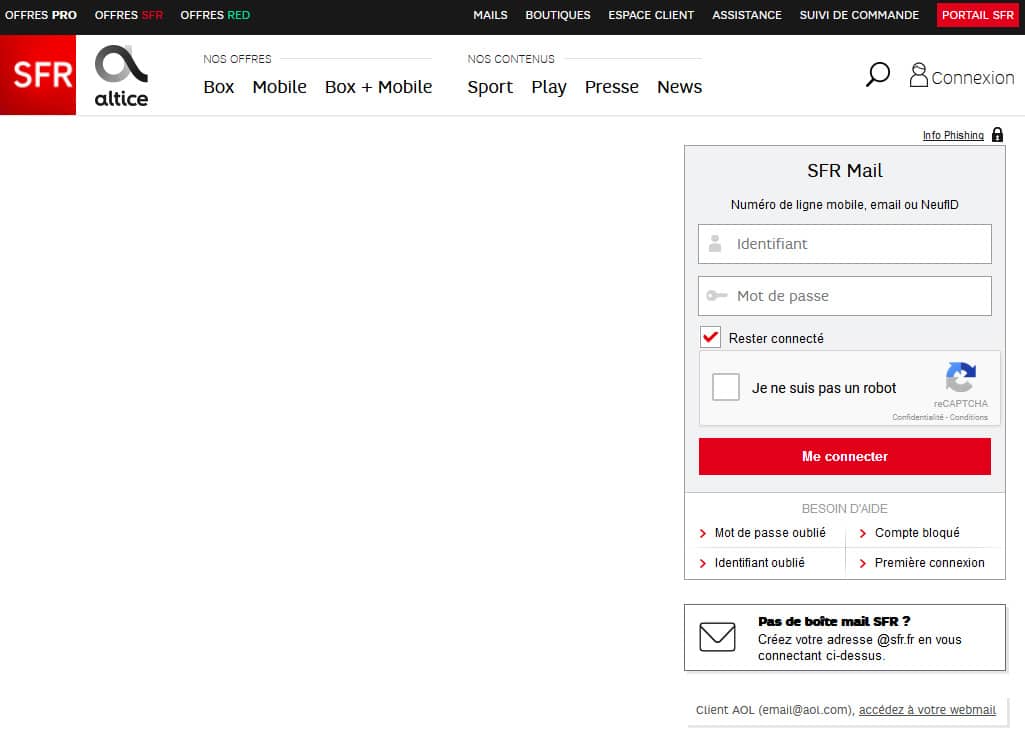Click the key icon in password field

coord(716,296)
